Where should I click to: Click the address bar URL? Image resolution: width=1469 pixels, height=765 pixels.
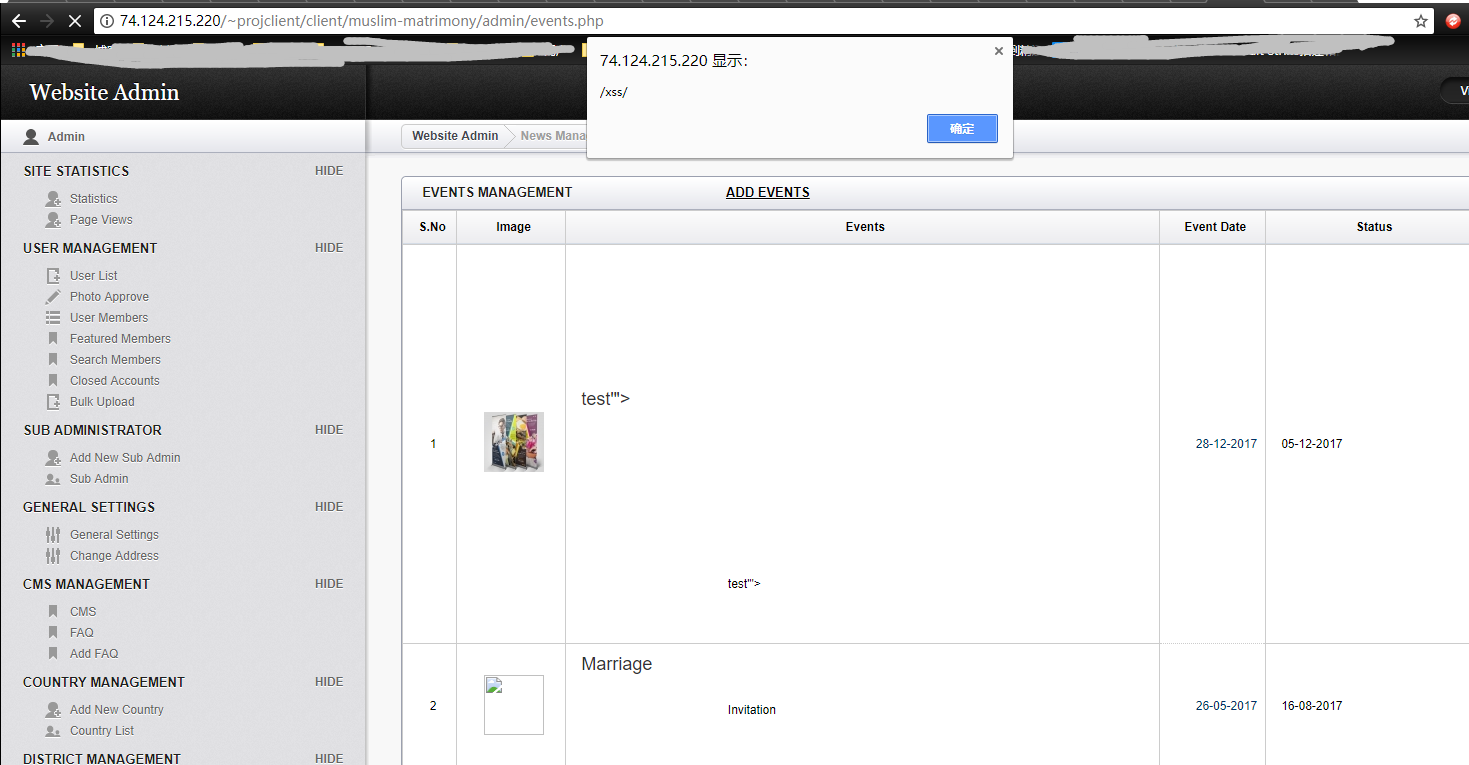361,21
